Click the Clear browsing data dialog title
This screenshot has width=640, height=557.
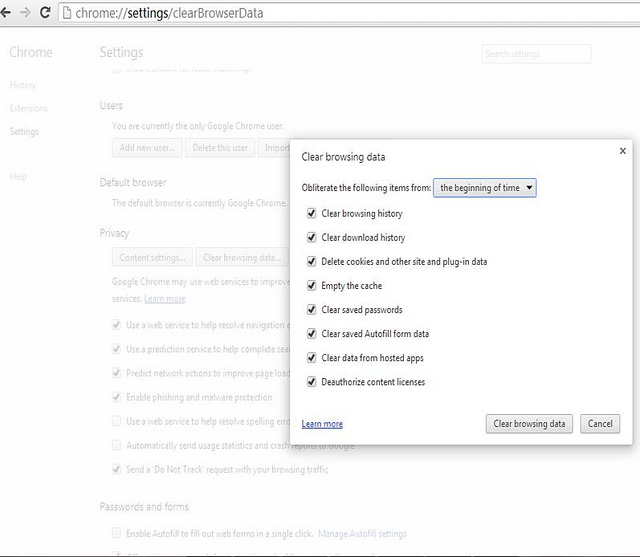tap(343, 157)
